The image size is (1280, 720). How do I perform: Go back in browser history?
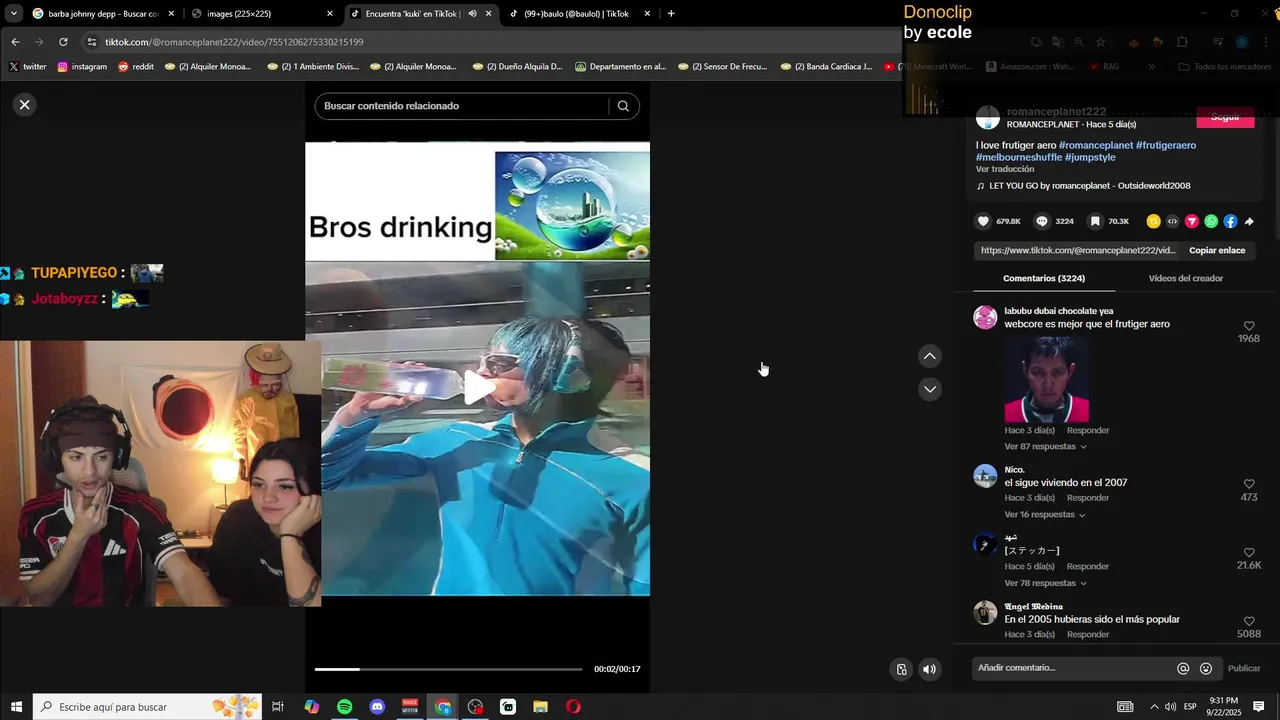coord(15,42)
